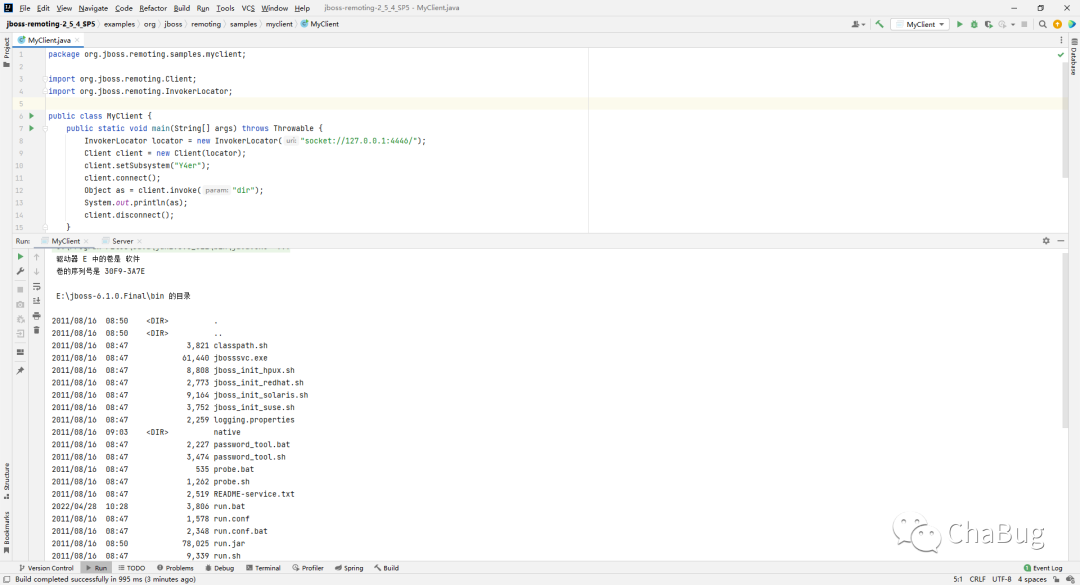
Task: Switch to MyClient.java editor tab
Action: (x=49, y=40)
